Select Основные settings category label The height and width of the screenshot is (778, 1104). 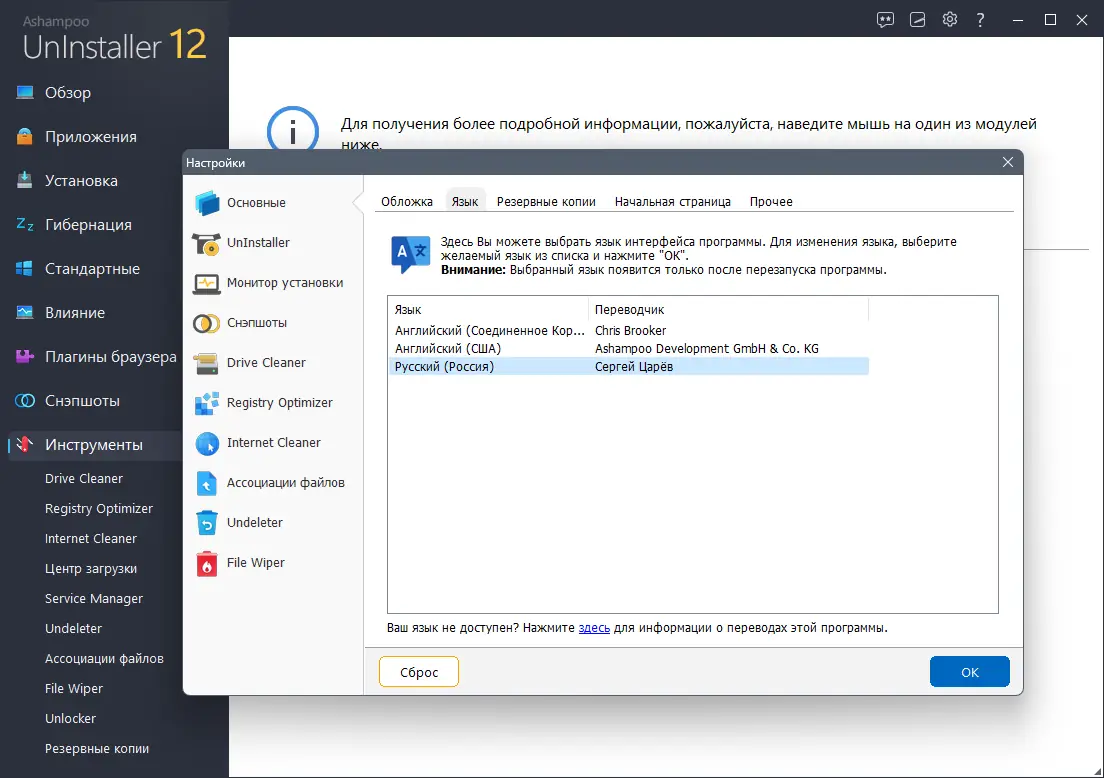point(256,203)
